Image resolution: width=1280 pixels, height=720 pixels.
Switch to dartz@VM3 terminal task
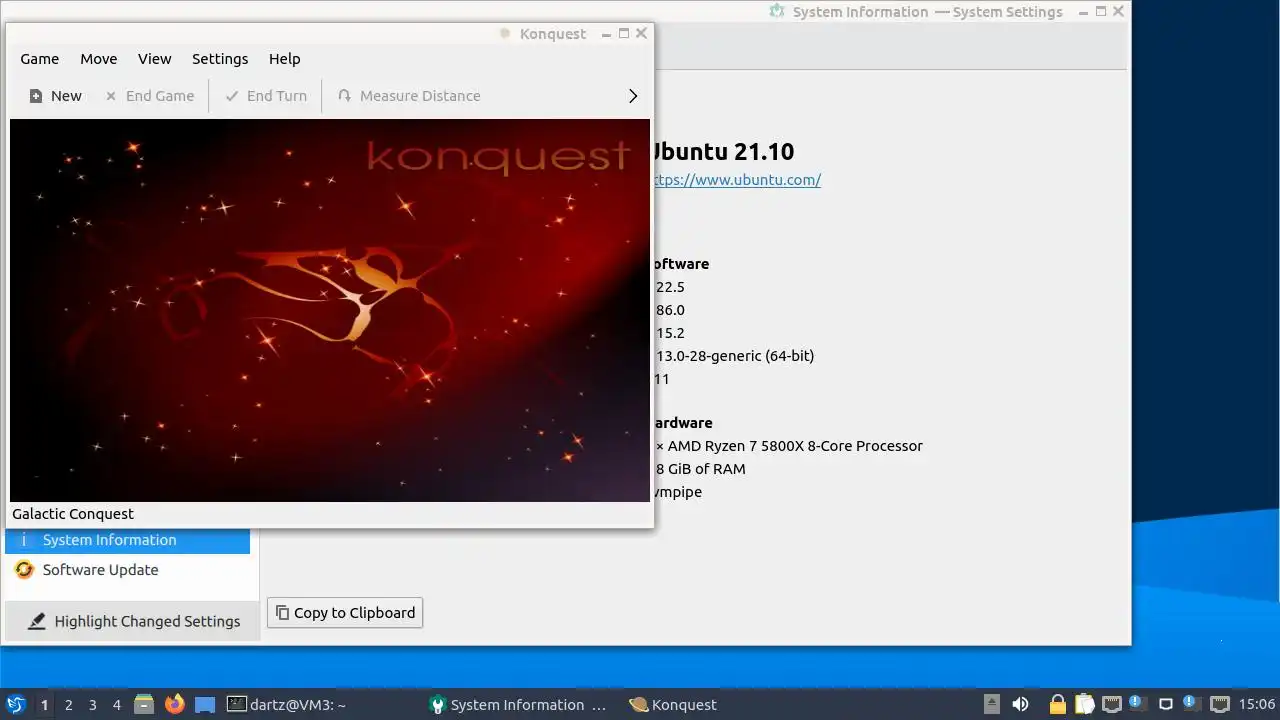point(287,705)
